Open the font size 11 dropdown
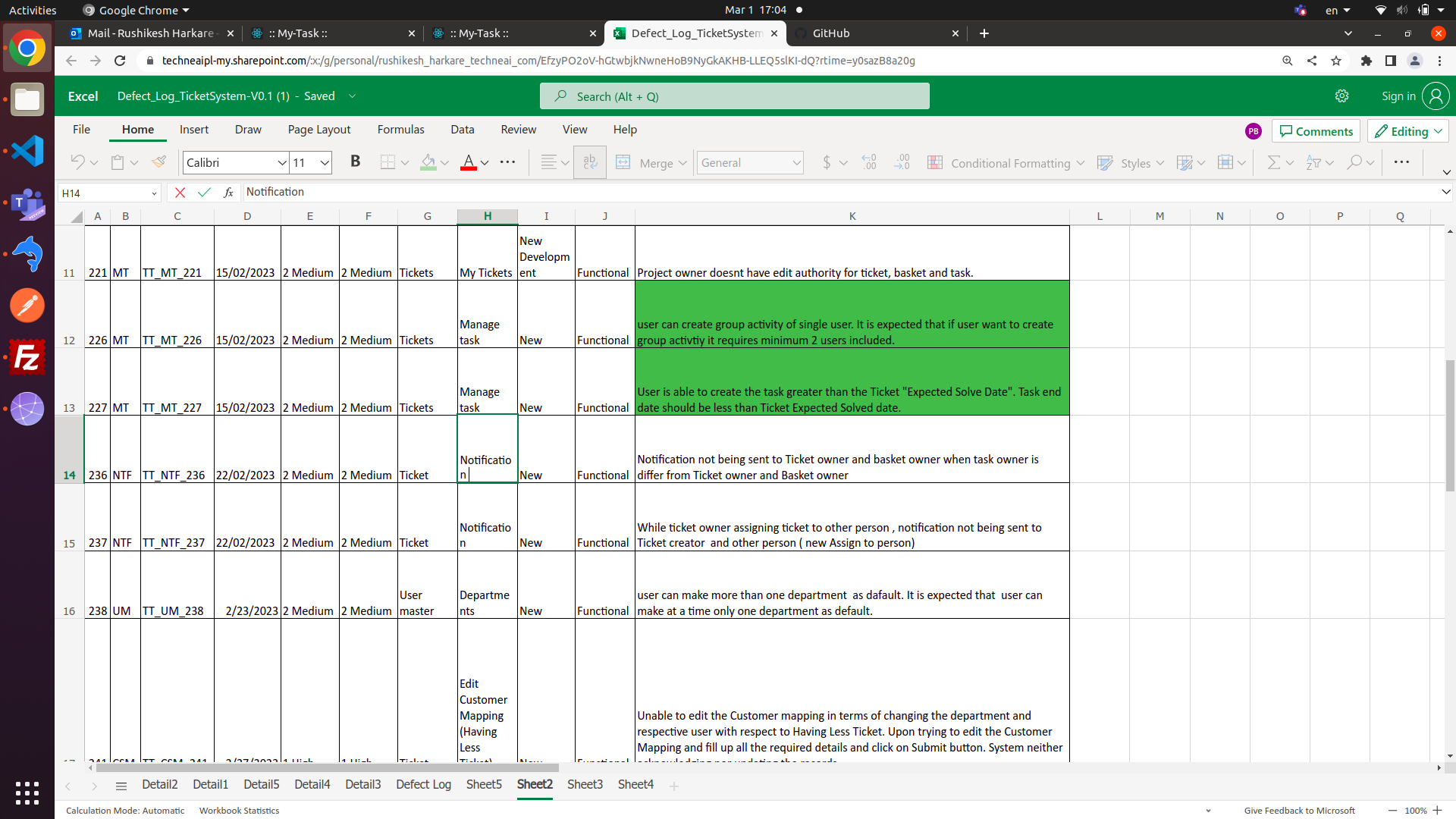Screen dimensions: 1456x819 point(325,162)
